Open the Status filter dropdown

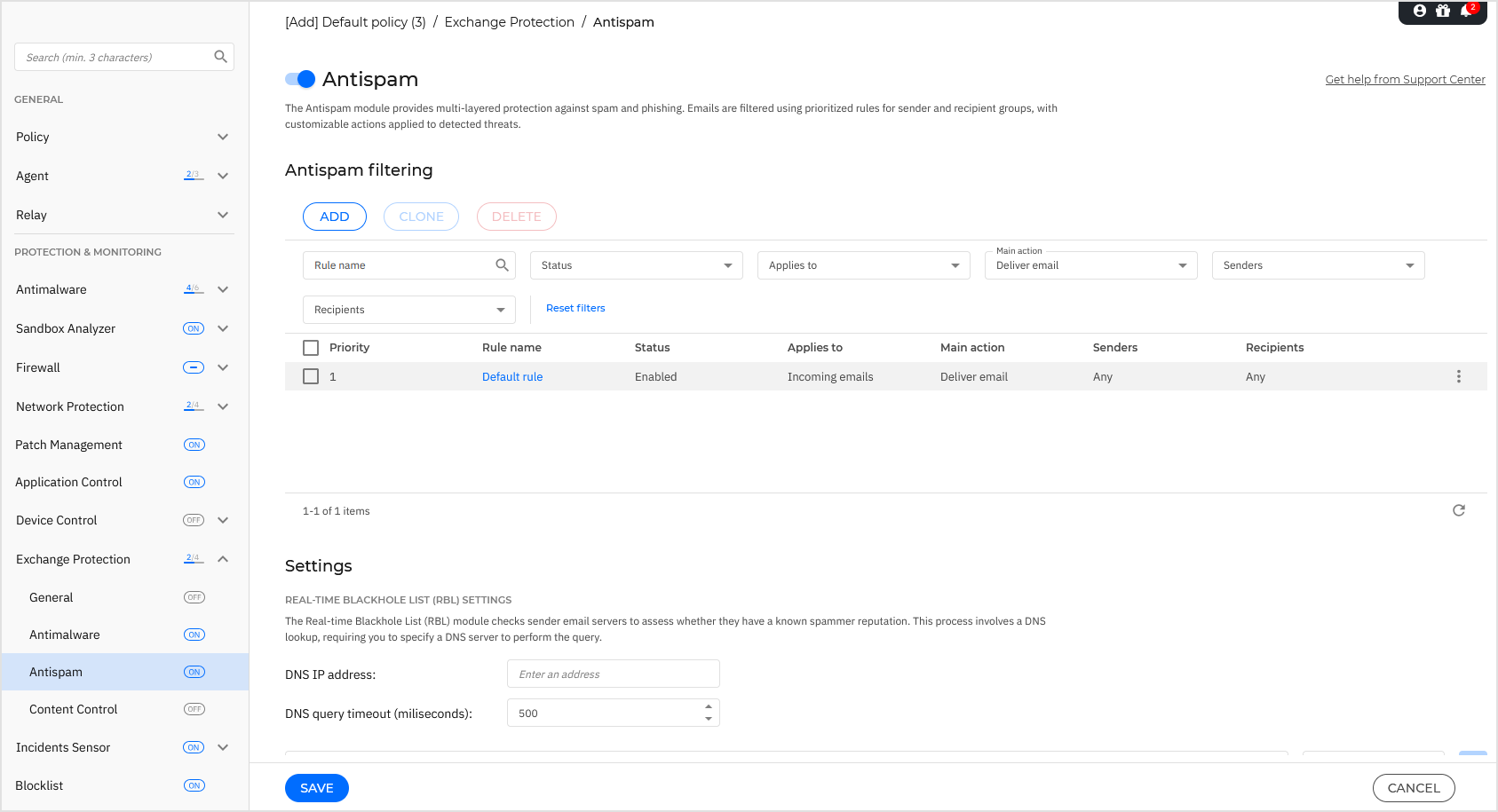(x=635, y=264)
